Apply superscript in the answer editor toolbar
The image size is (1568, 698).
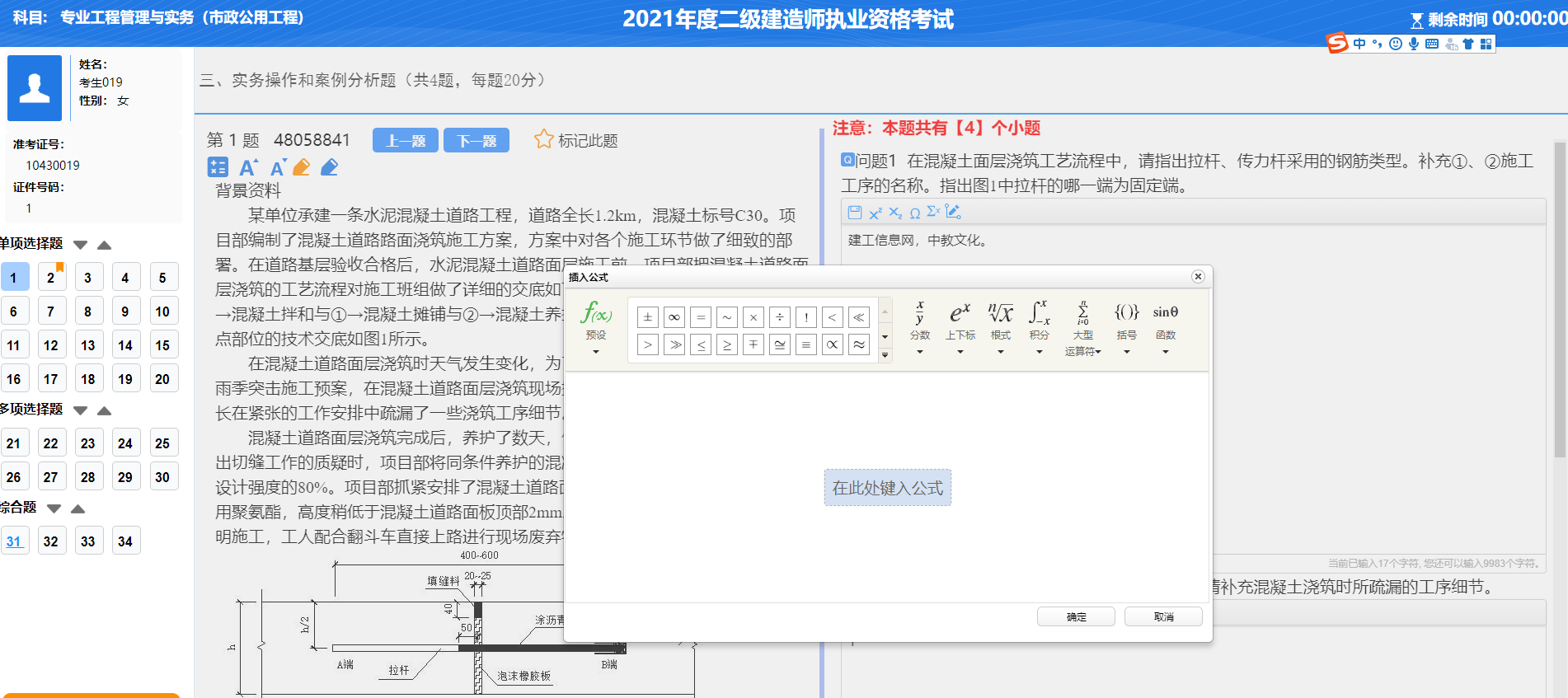(876, 213)
